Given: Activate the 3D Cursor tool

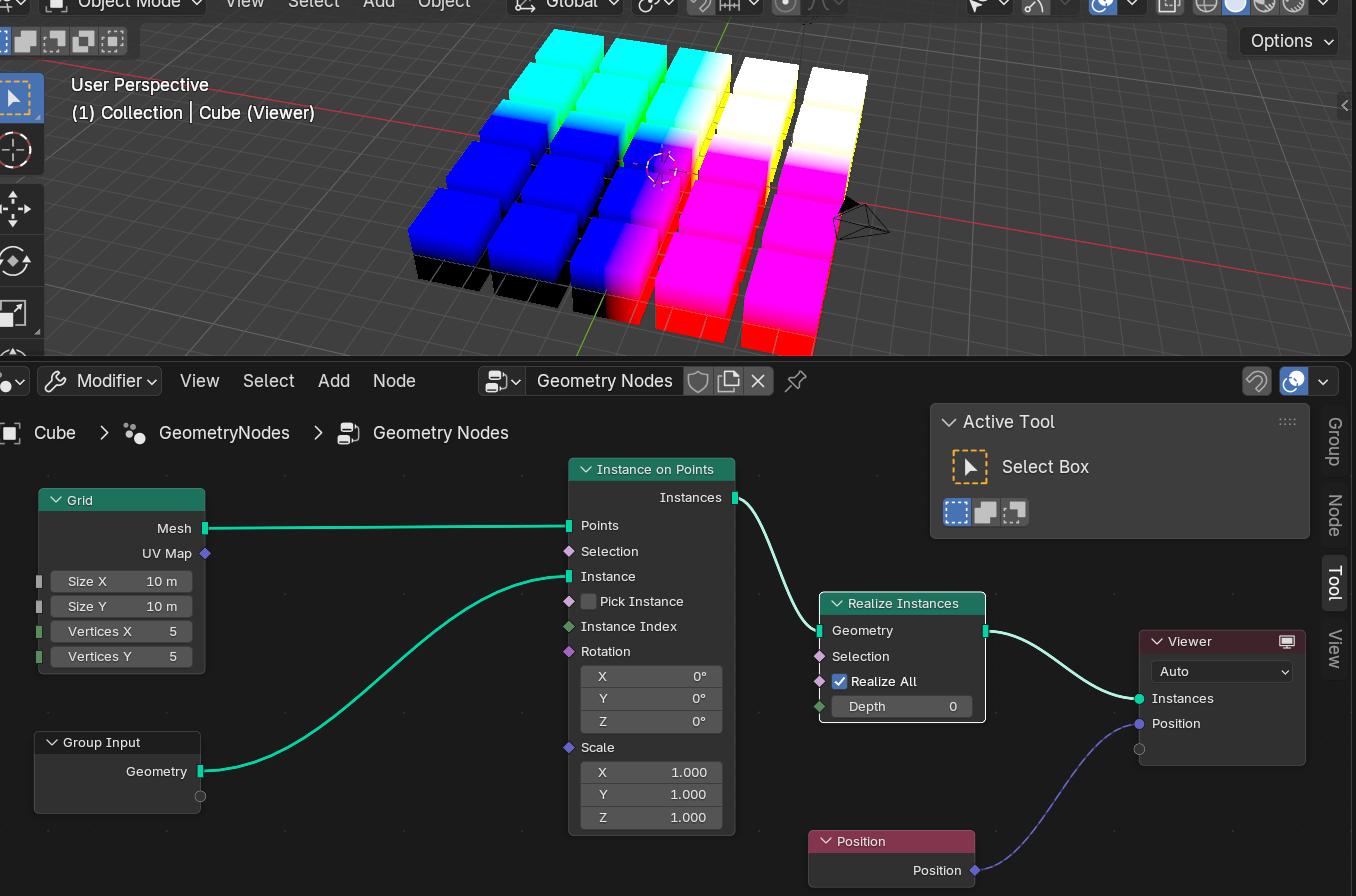Looking at the screenshot, I should pyautogui.click(x=15, y=150).
